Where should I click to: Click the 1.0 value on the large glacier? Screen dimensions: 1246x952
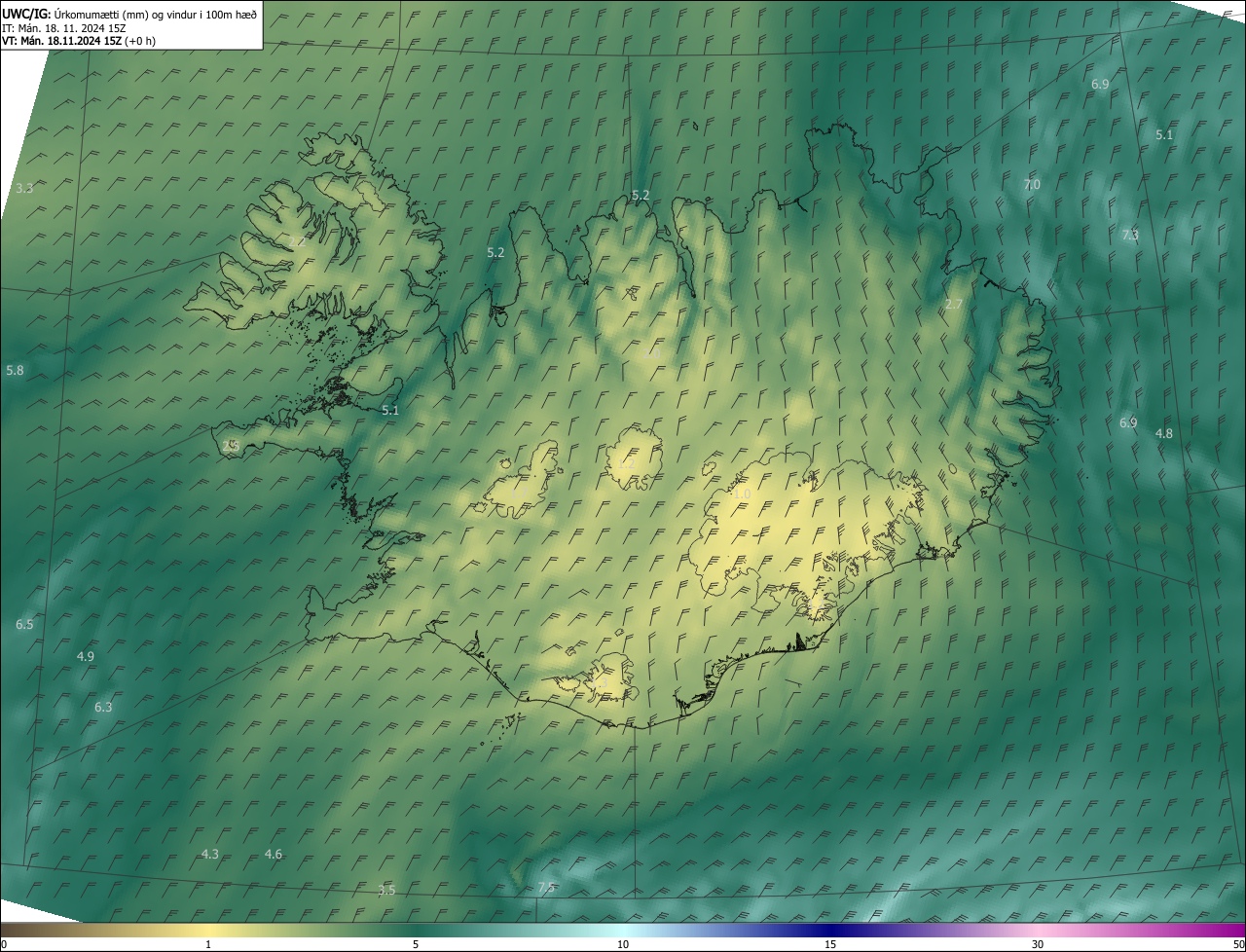(742, 494)
